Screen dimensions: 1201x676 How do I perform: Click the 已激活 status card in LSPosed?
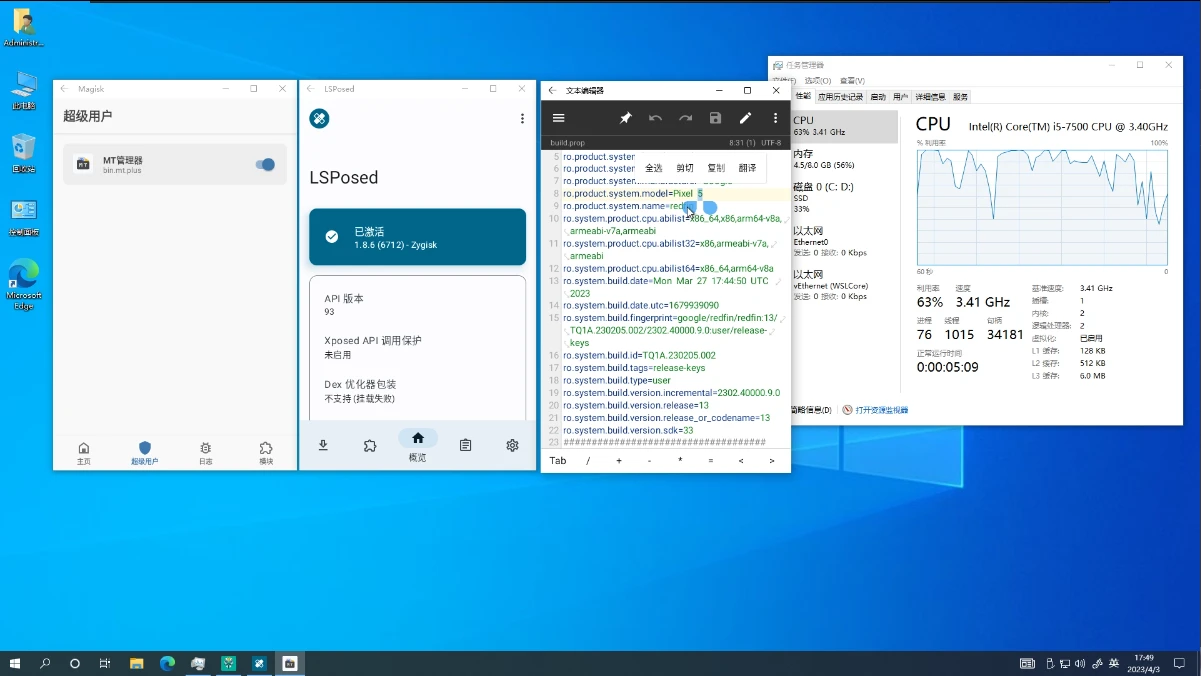coord(417,237)
